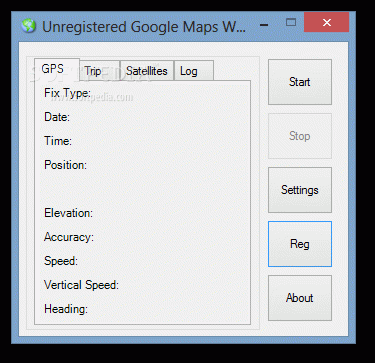Click the grayed-out Stop button
Screen dimensions: 375x363
click(x=300, y=136)
